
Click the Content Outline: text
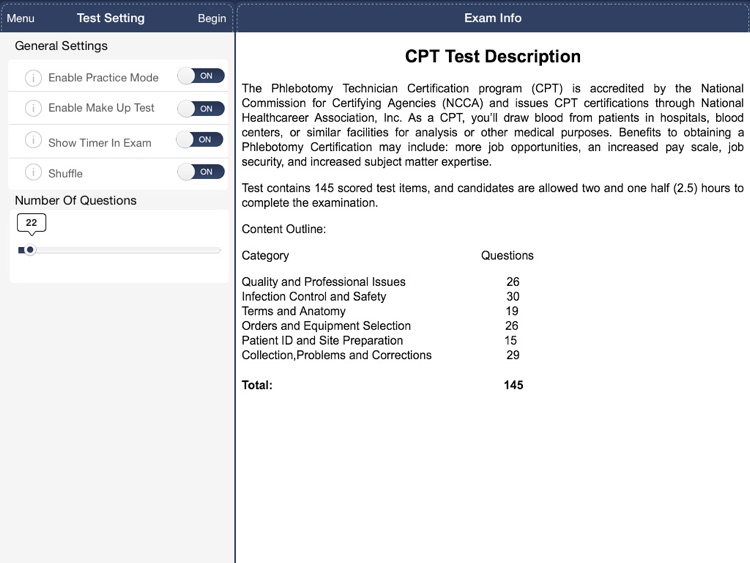click(284, 229)
